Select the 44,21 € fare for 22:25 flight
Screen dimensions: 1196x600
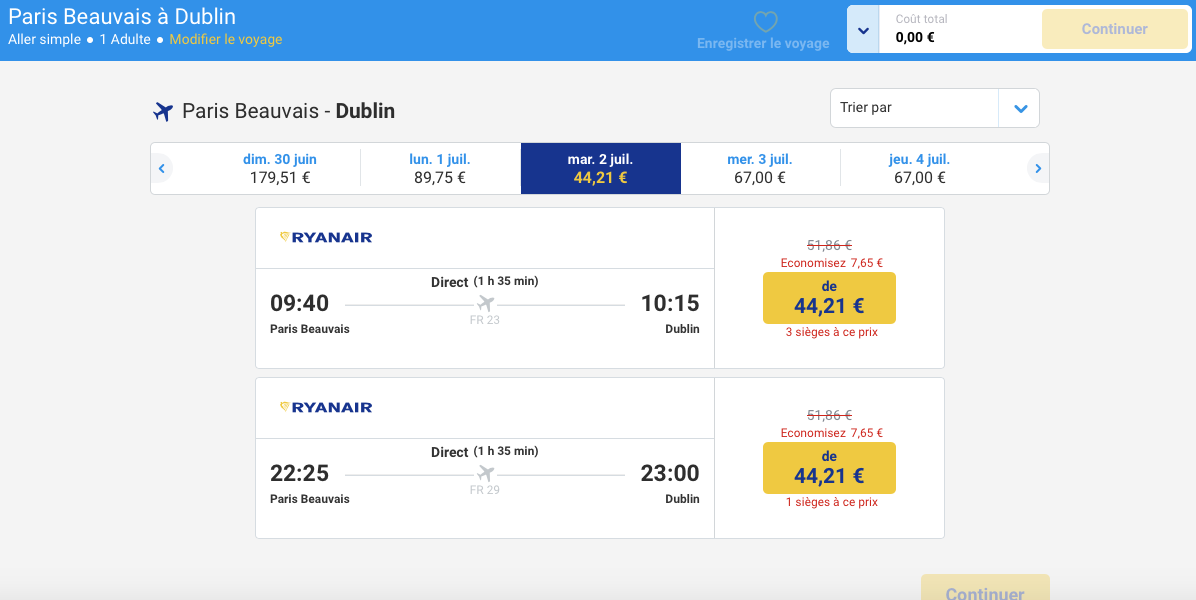[x=829, y=468]
